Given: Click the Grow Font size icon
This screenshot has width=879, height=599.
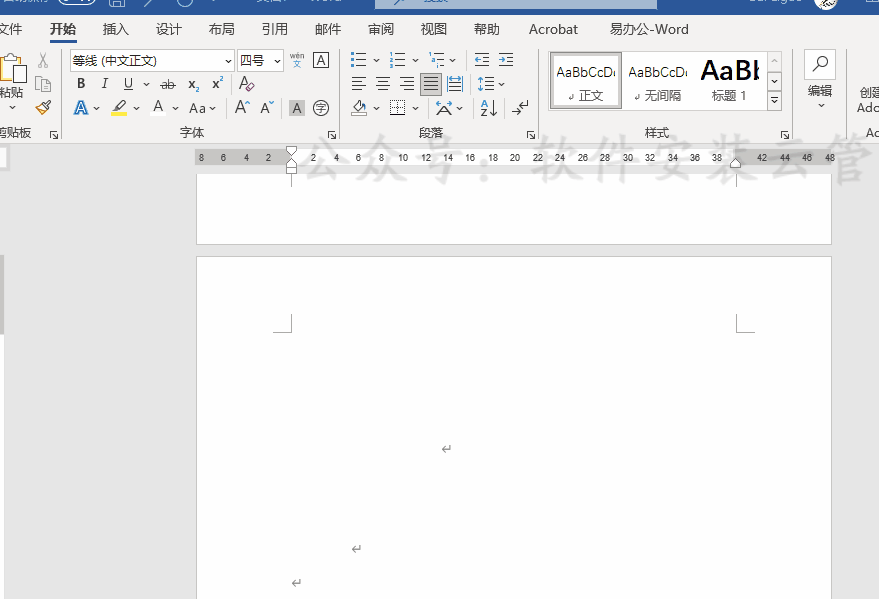Looking at the screenshot, I should (x=242, y=108).
